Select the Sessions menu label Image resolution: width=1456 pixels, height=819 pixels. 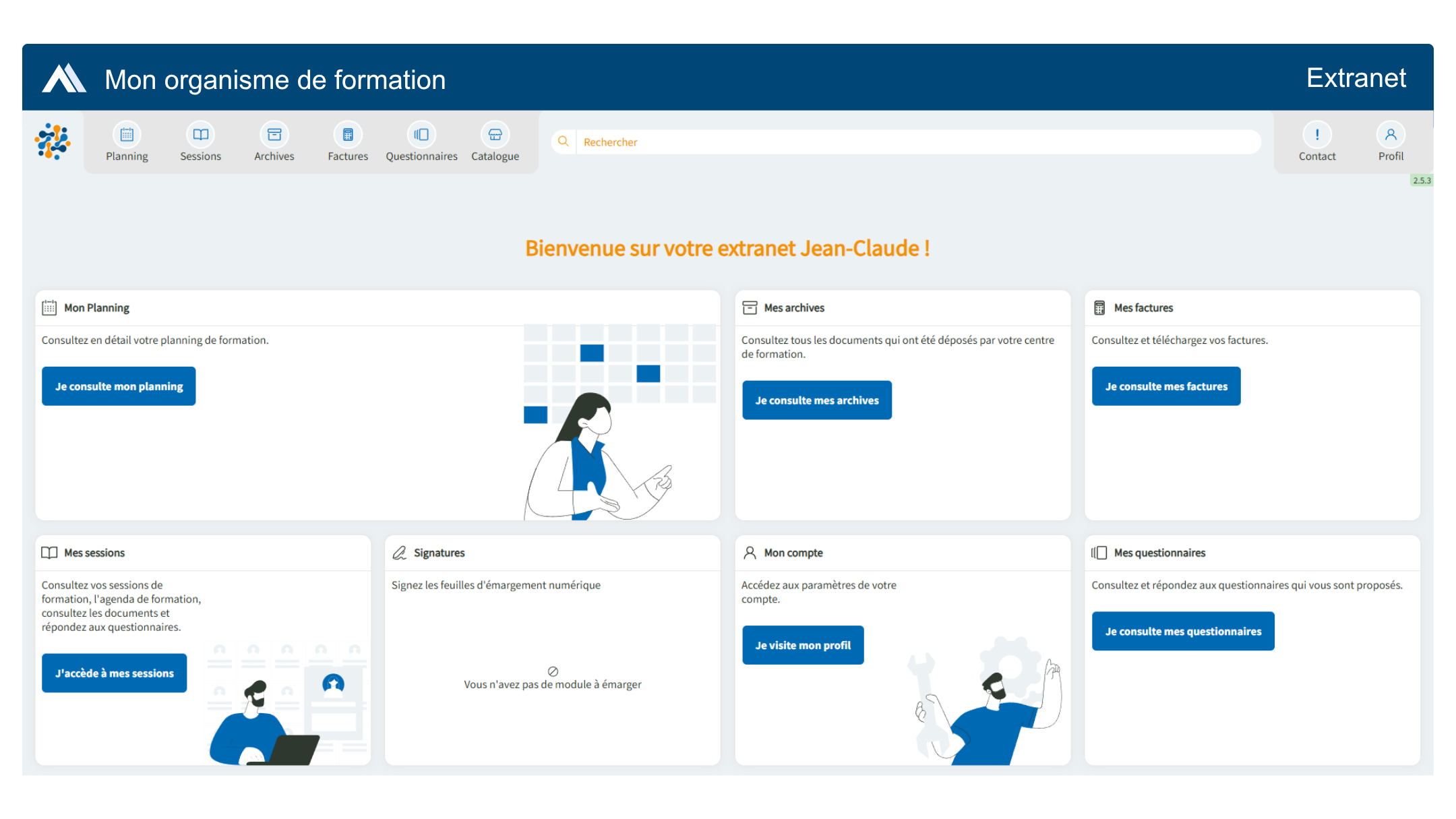(x=201, y=156)
